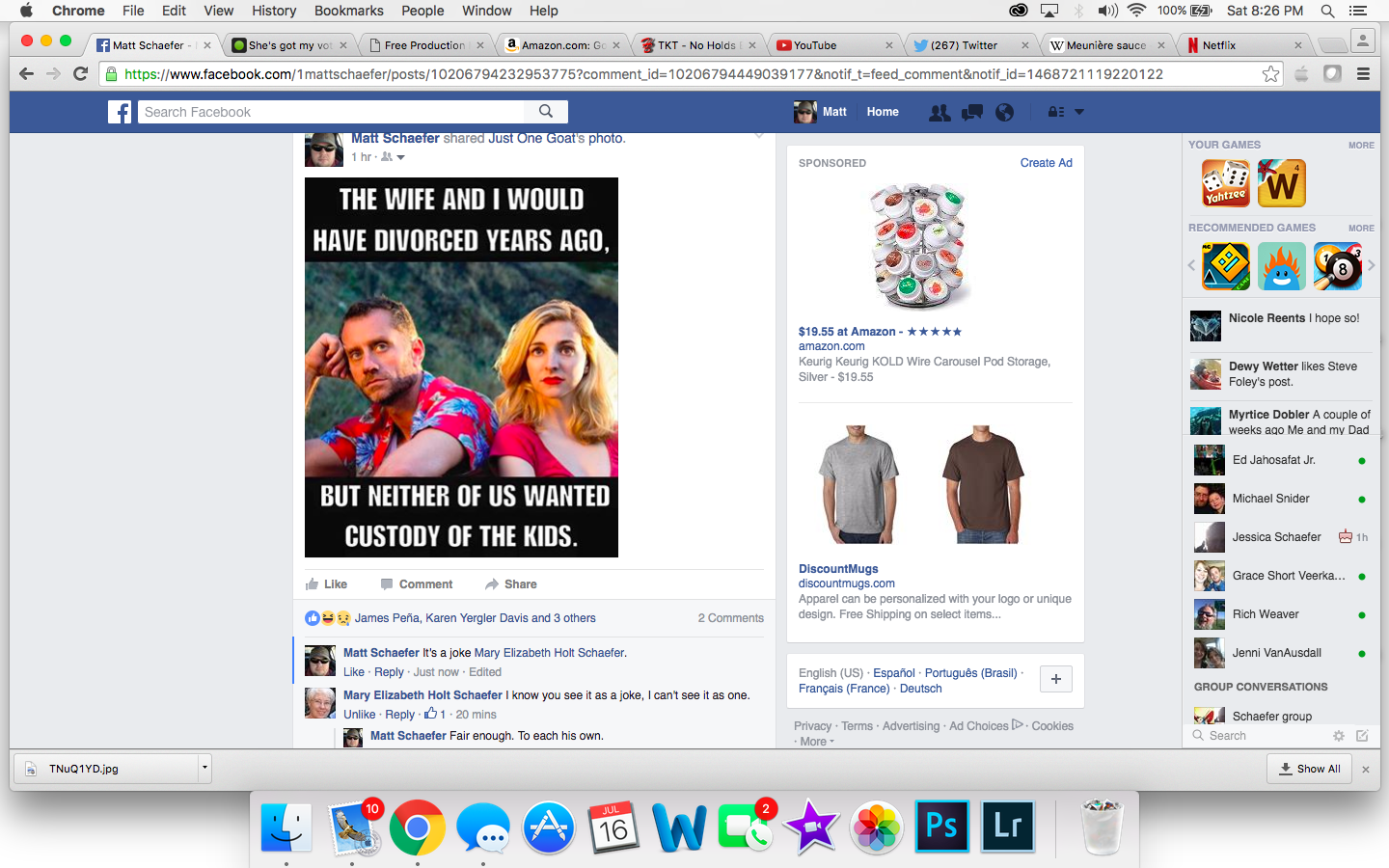
Task: Open the post audience selector dropdown
Action: [394, 157]
